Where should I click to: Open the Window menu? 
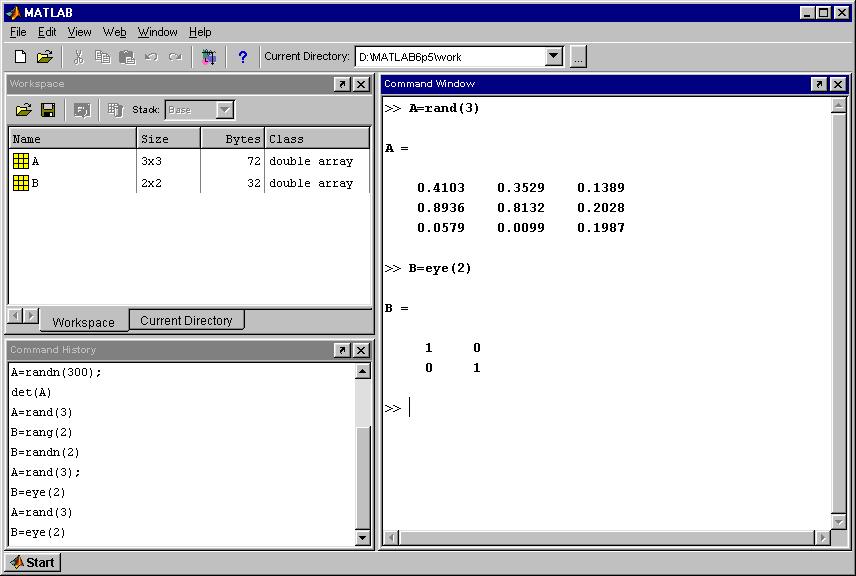[157, 32]
